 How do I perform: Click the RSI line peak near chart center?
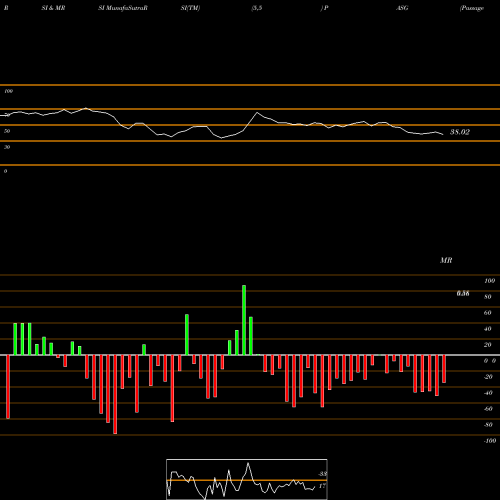pos(257,113)
